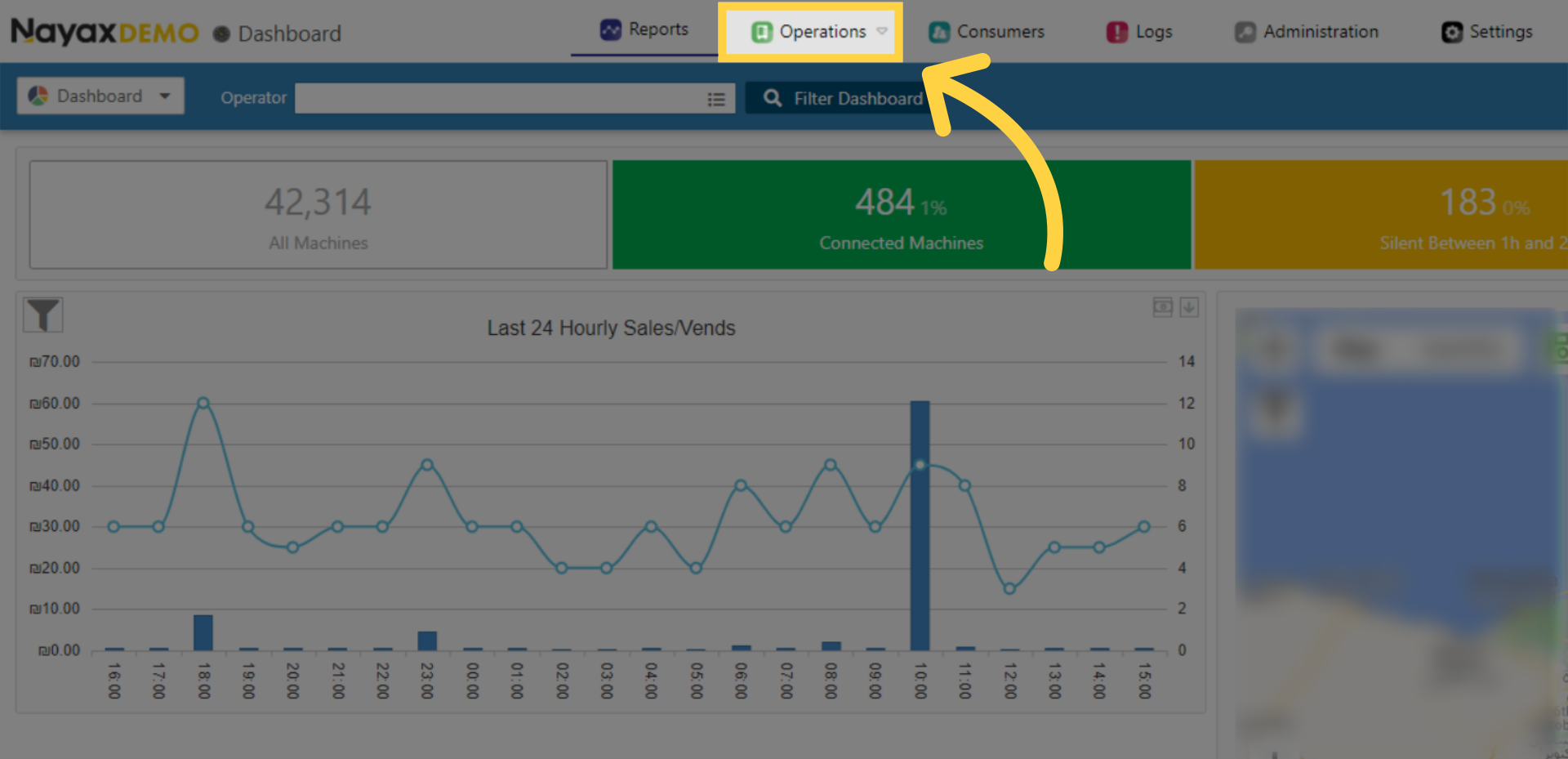The image size is (1568, 759).
Task: Click the Nayax DEMO logo
Action: tap(105, 32)
